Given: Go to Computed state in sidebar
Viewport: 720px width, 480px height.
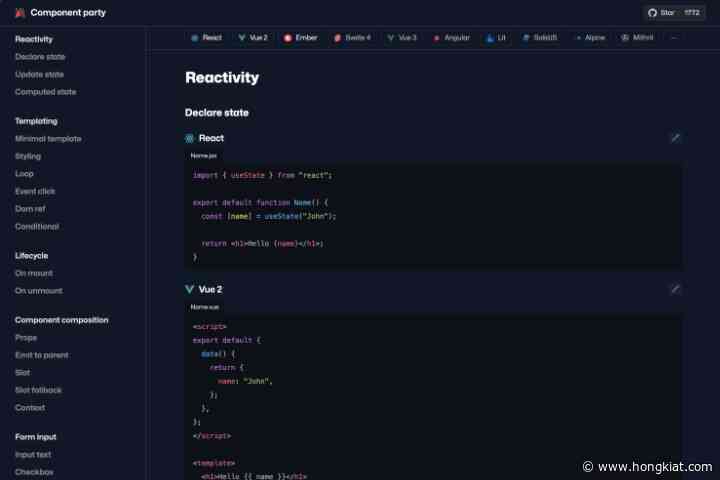Looking at the screenshot, I should [x=45, y=92].
